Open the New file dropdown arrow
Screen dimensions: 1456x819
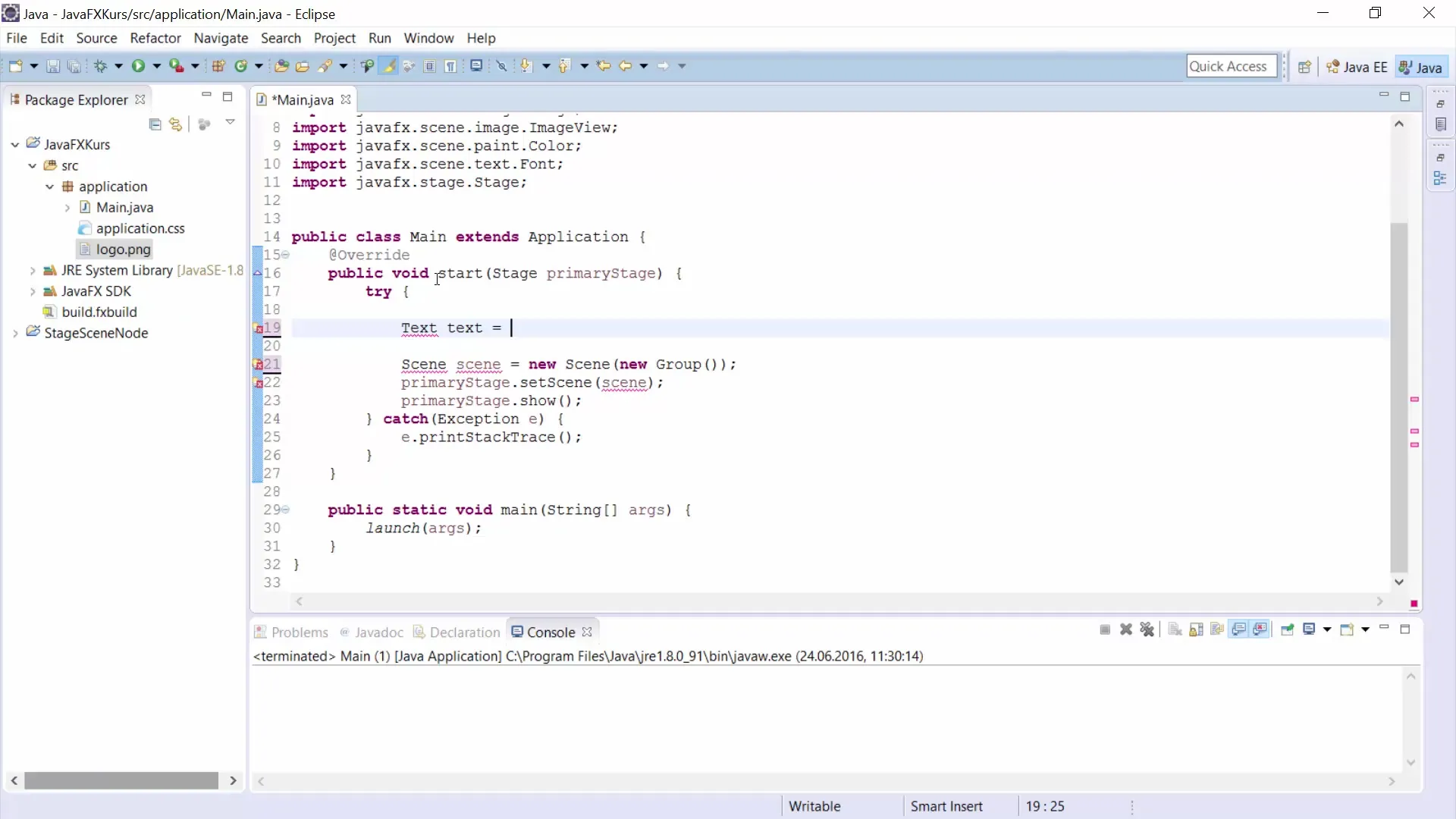34,66
